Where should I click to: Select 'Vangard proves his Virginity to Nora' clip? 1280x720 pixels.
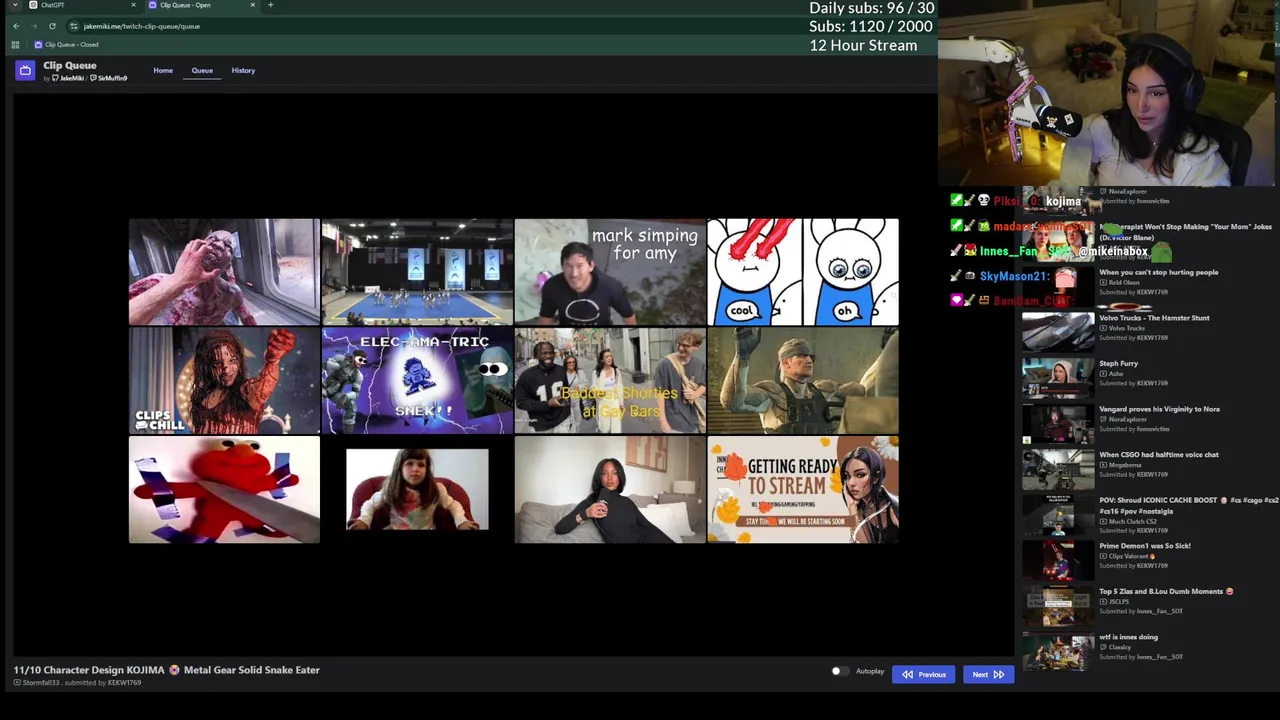1159,409
